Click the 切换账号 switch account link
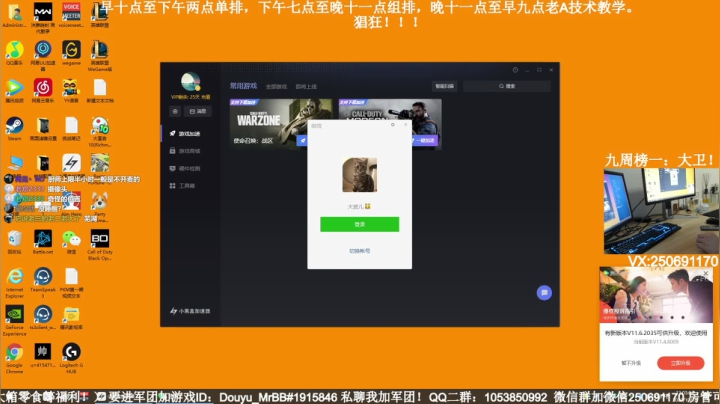The image size is (720, 404). (x=360, y=251)
